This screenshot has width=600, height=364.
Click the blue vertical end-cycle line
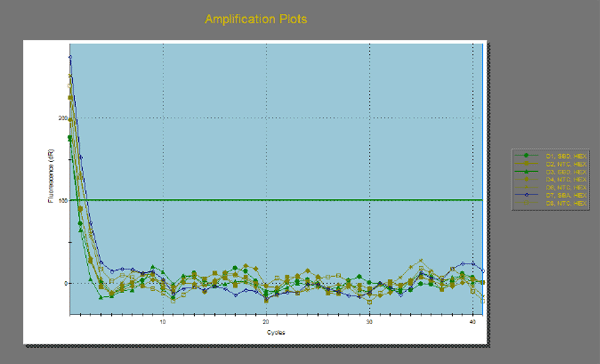click(x=483, y=180)
